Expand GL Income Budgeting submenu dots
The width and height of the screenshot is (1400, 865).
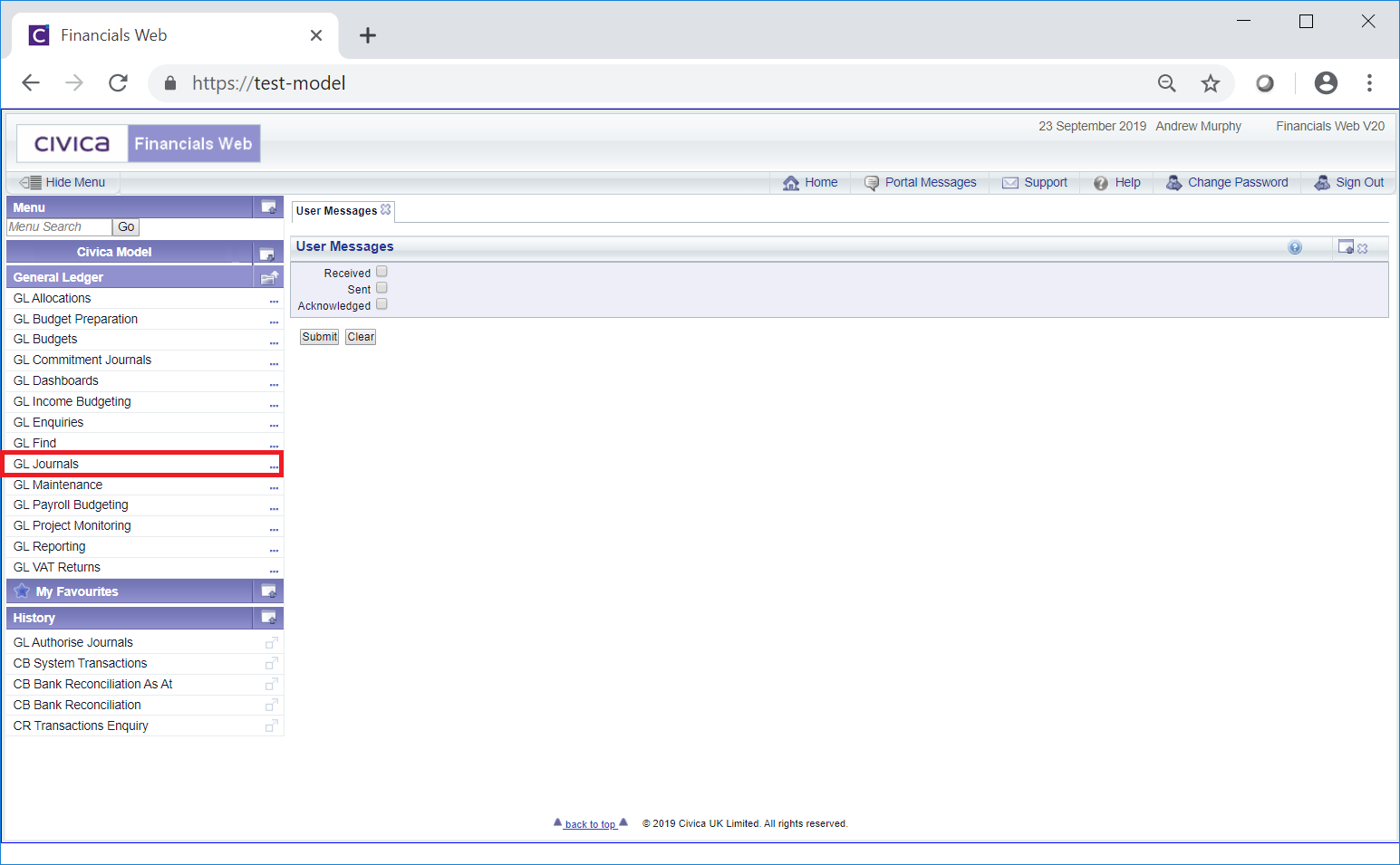274,405
